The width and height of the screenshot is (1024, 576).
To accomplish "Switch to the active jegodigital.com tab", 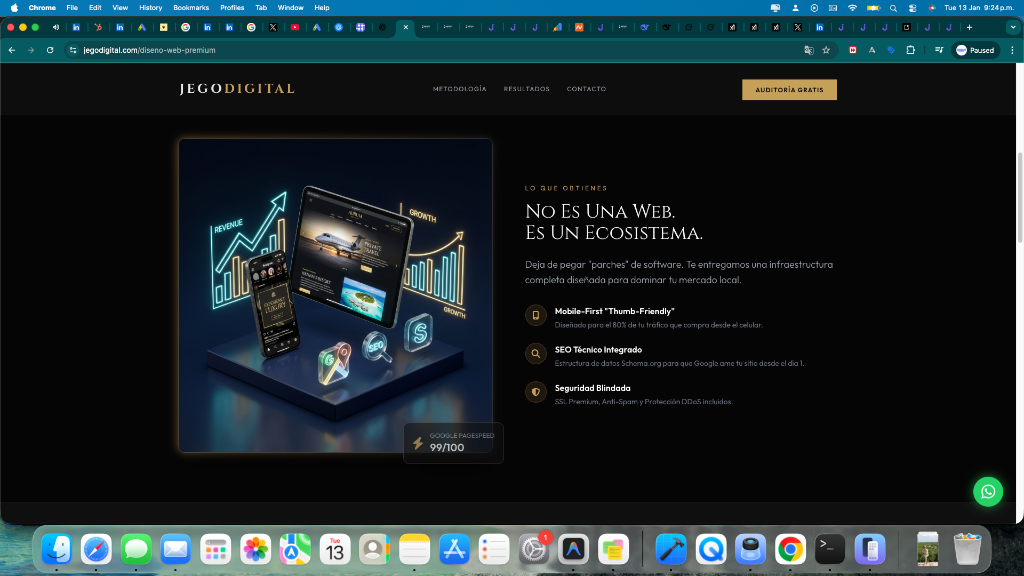I will 404,29.
